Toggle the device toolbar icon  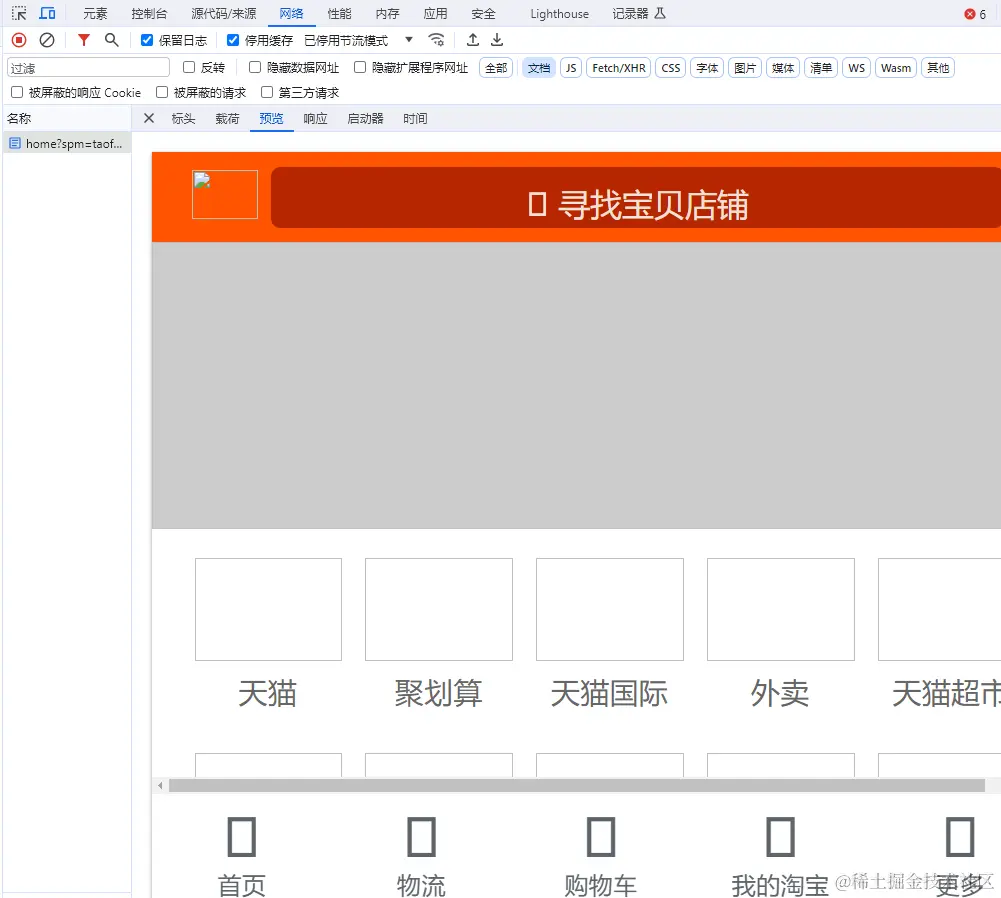point(47,13)
